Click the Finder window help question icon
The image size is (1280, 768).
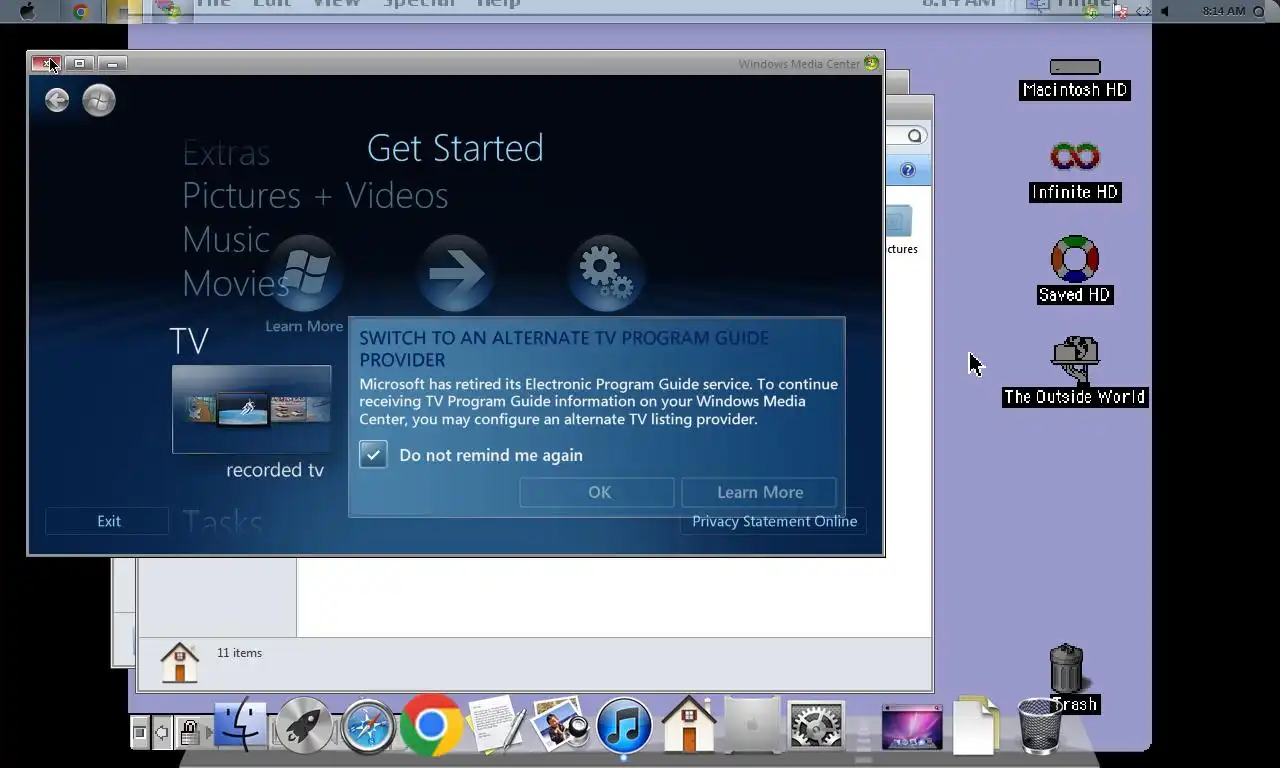908,170
